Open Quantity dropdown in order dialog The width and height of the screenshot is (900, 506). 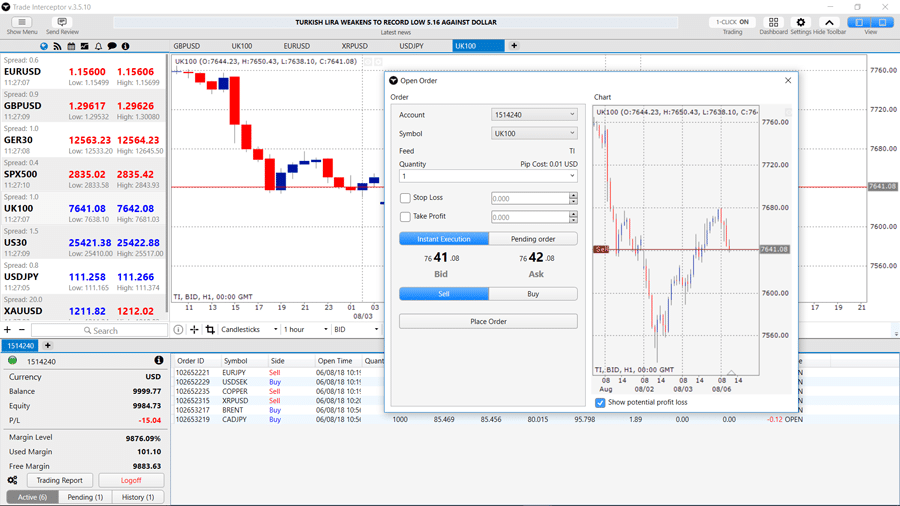point(488,176)
